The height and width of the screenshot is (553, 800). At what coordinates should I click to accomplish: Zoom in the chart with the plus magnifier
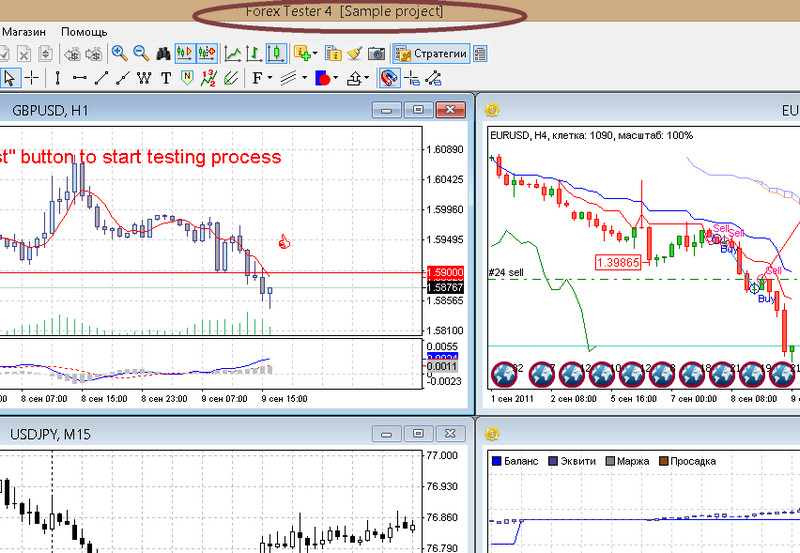[x=119, y=53]
